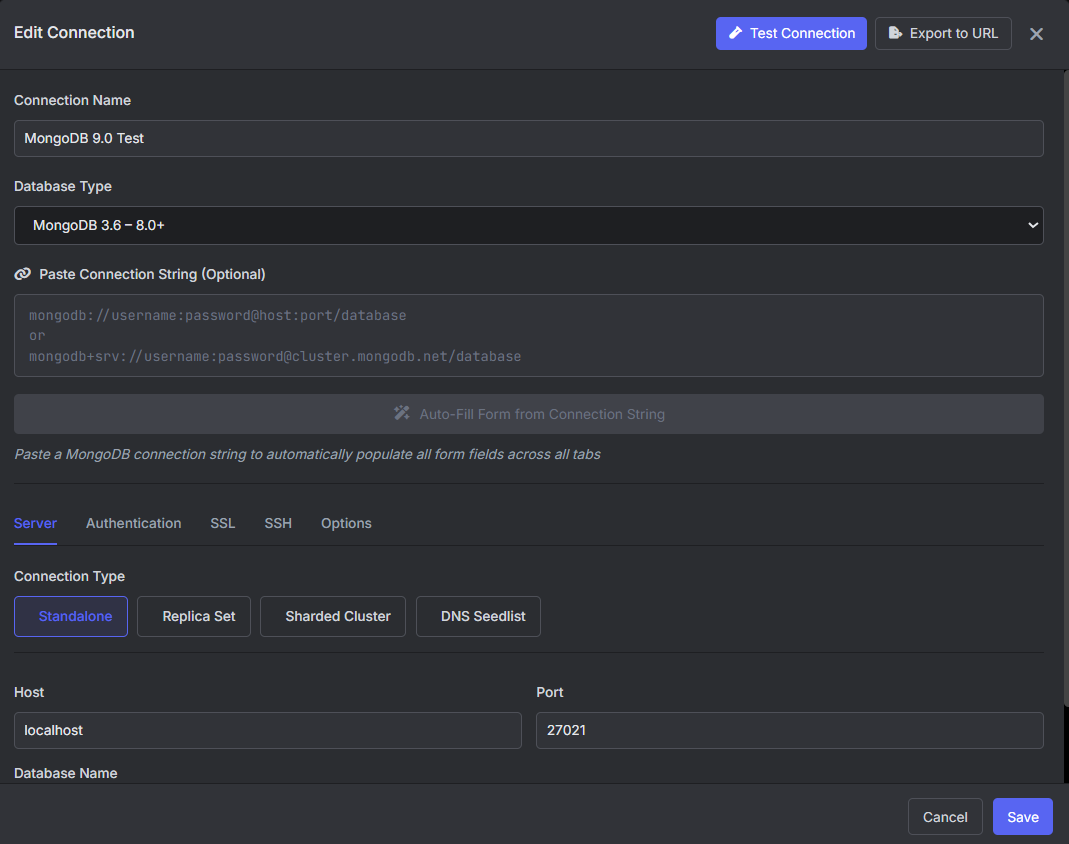
Task: Click the Connection Name input field
Action: (x=528, y=138)
